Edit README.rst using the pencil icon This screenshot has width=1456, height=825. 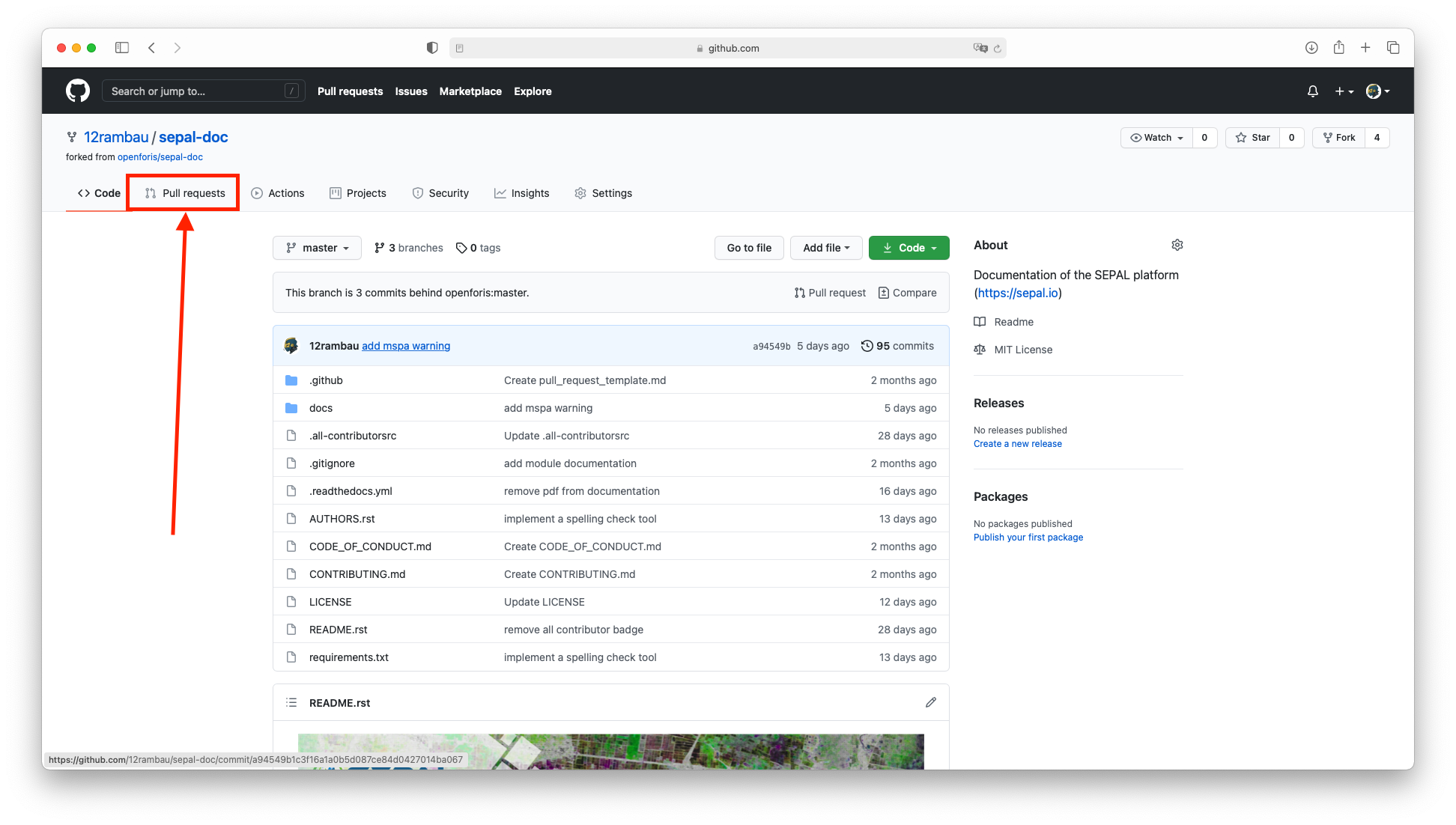930,702
